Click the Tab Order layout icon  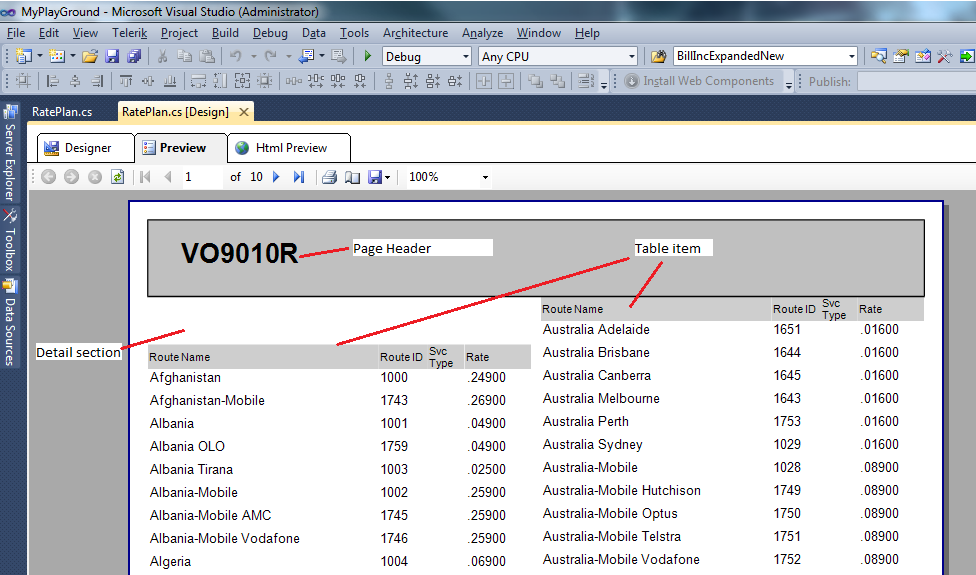coord(586,81)
